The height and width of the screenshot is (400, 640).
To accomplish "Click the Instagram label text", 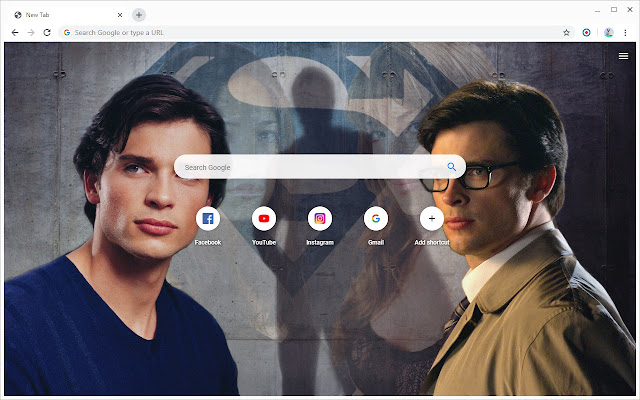I will pyautogui.click(x=320, y=242).
